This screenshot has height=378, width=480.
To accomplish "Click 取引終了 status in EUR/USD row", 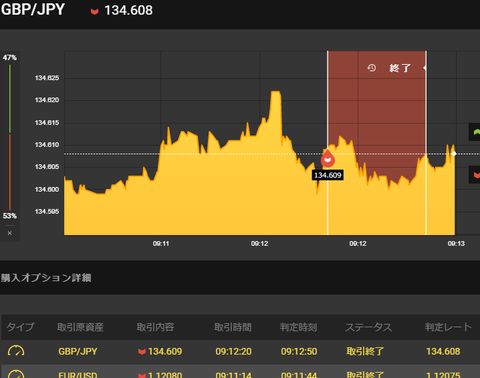I will [x=365, y=375].
